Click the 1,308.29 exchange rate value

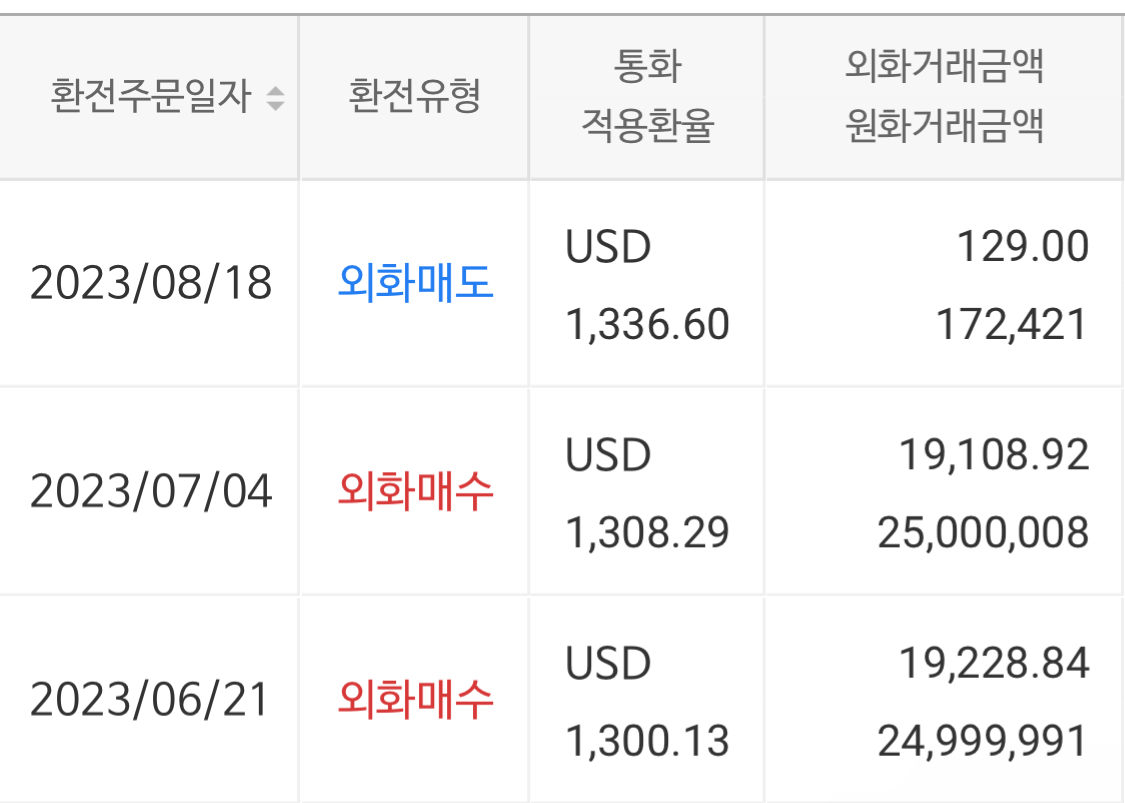tap(647, 532)
